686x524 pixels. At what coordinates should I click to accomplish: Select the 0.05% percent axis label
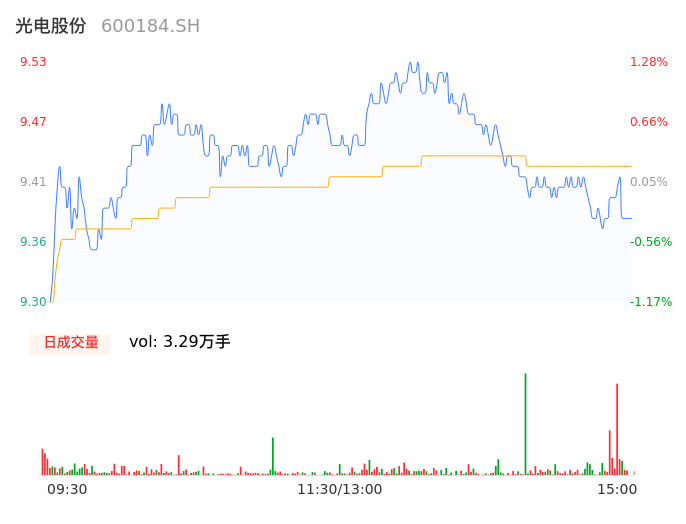pos(648,182)
